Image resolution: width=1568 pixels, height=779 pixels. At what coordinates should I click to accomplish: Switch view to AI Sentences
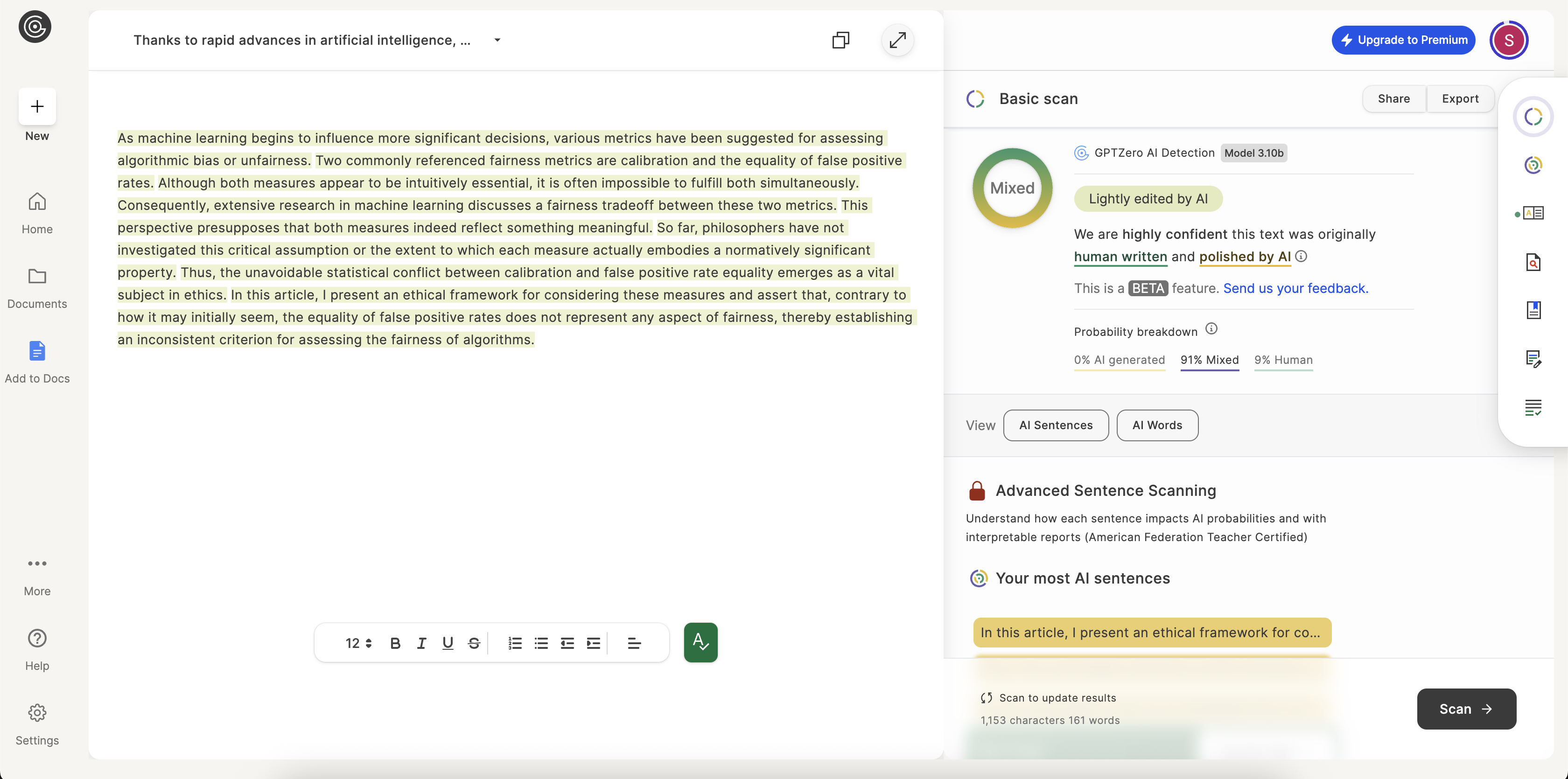(1056, 425)
